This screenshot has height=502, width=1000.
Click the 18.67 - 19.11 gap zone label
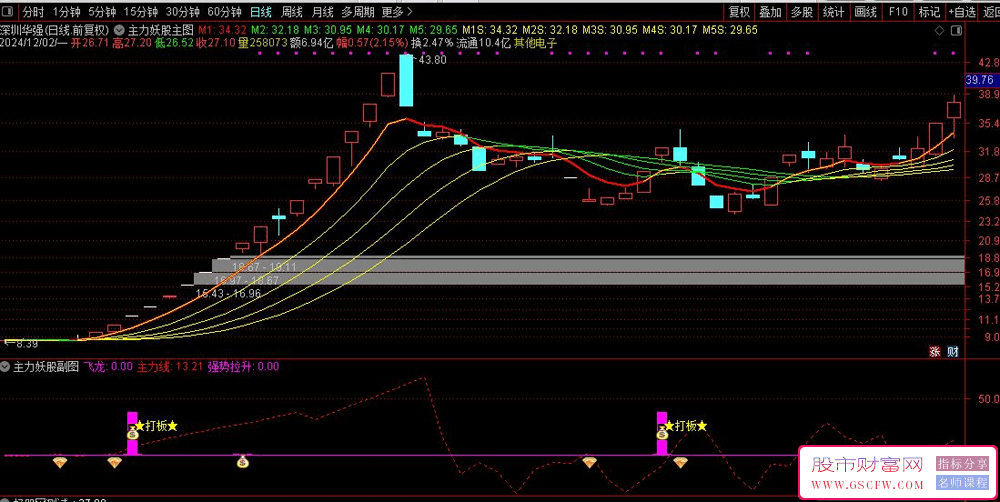pos(264,267)
